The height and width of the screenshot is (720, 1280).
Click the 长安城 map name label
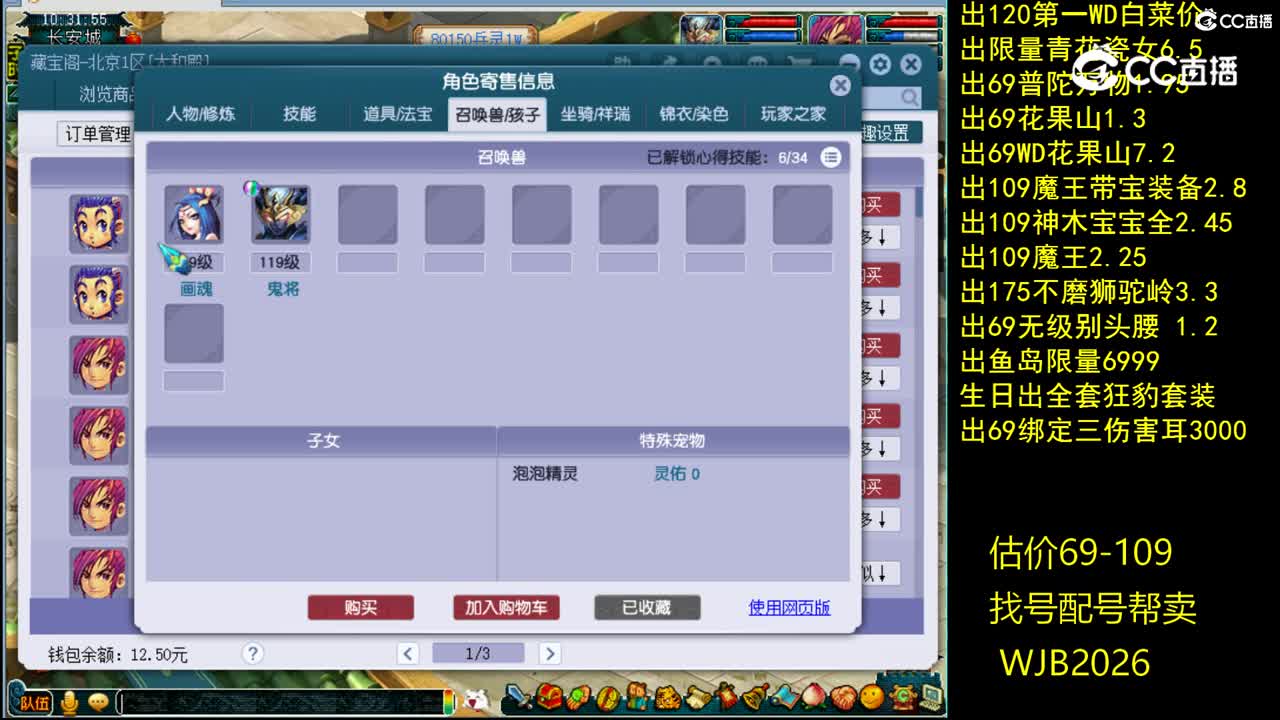(74, 36)
